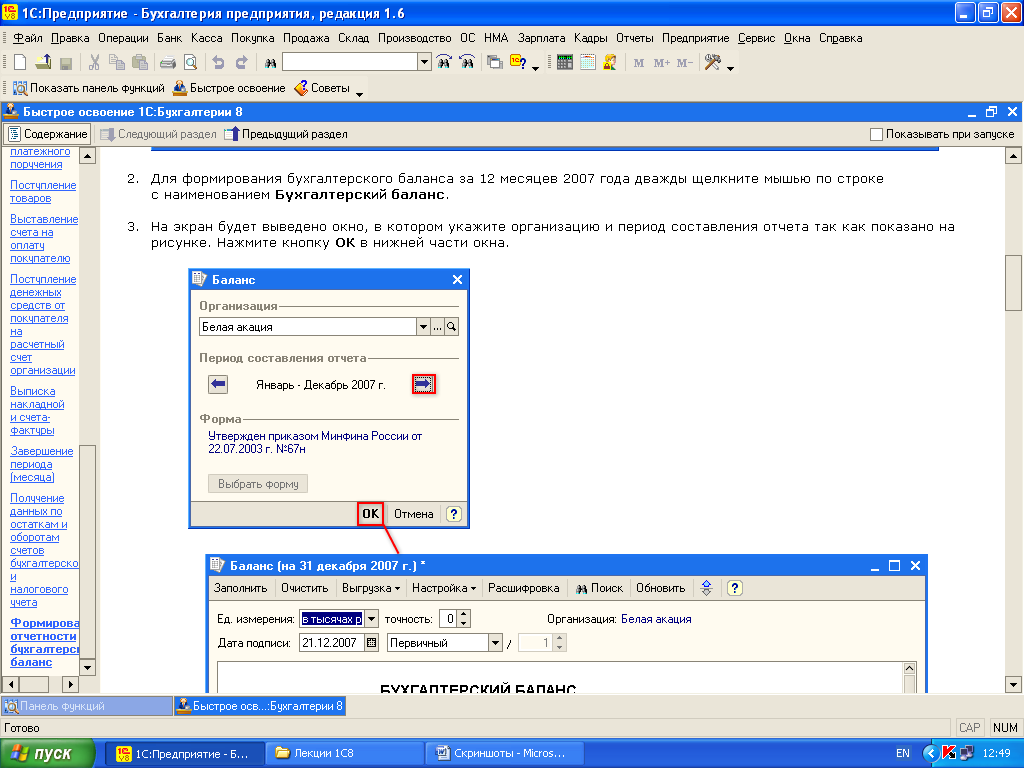This screenshot has width=1024, height=768.
Task: Click EN language indicator in system tray
Action: coord(903,753)
